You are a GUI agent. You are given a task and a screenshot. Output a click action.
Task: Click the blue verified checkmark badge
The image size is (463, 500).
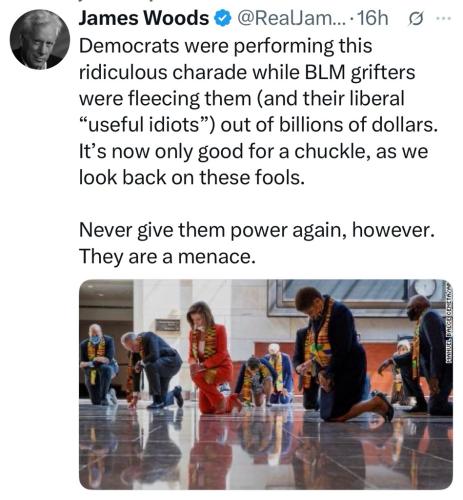pyautogui.click(x=223, y=19)
